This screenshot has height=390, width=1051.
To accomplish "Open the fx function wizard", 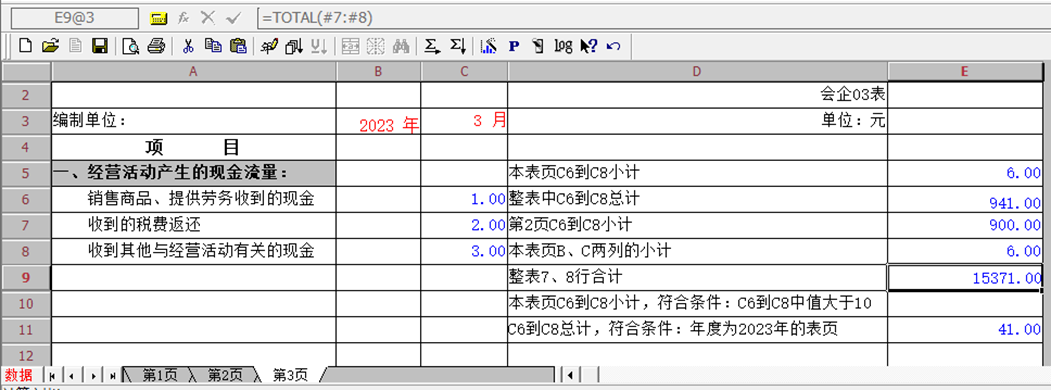I will [183, 18].
